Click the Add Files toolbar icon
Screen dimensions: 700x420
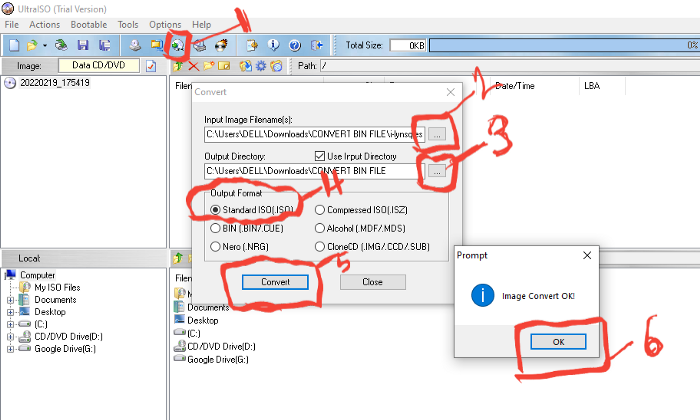(x=252, y=45)
